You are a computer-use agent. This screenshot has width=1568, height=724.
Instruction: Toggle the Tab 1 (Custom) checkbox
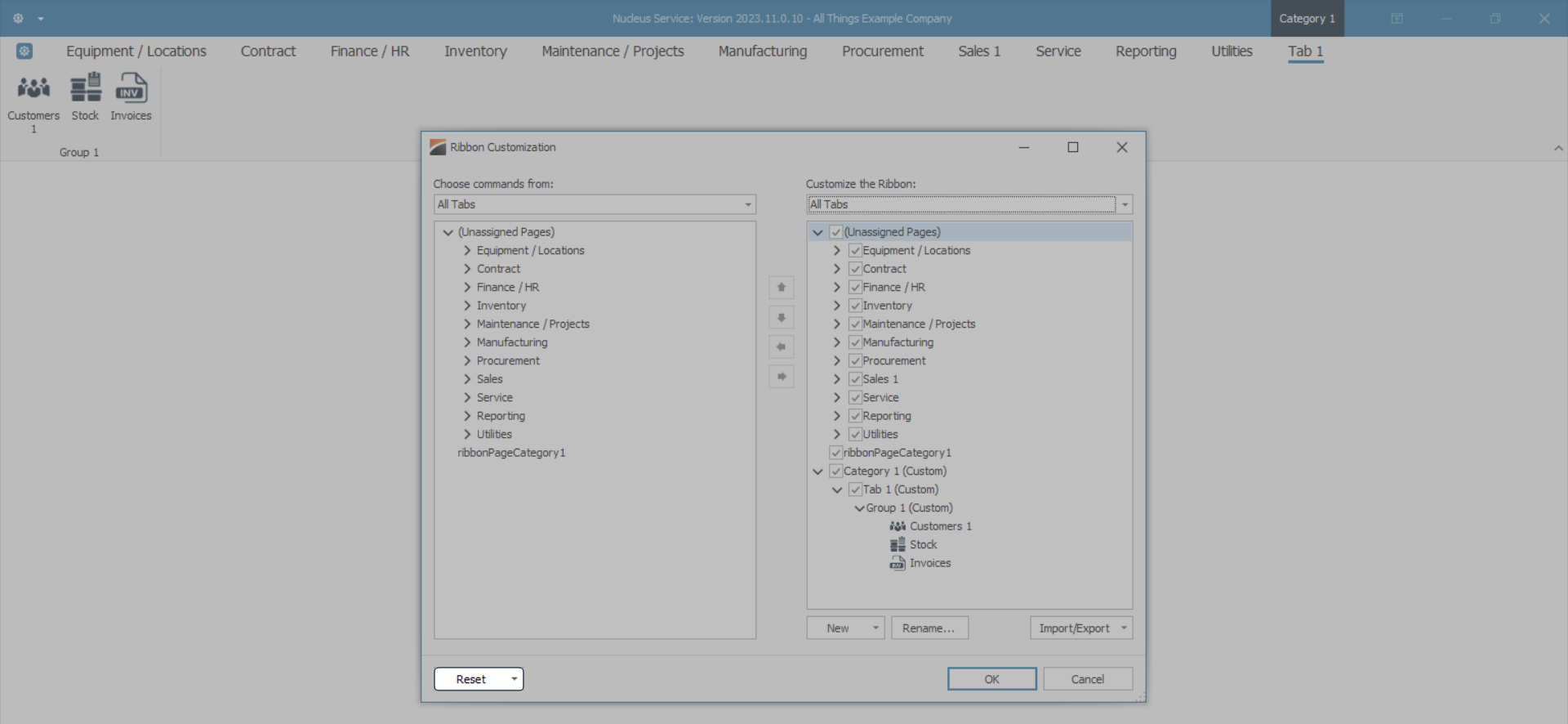coord(855,489)
